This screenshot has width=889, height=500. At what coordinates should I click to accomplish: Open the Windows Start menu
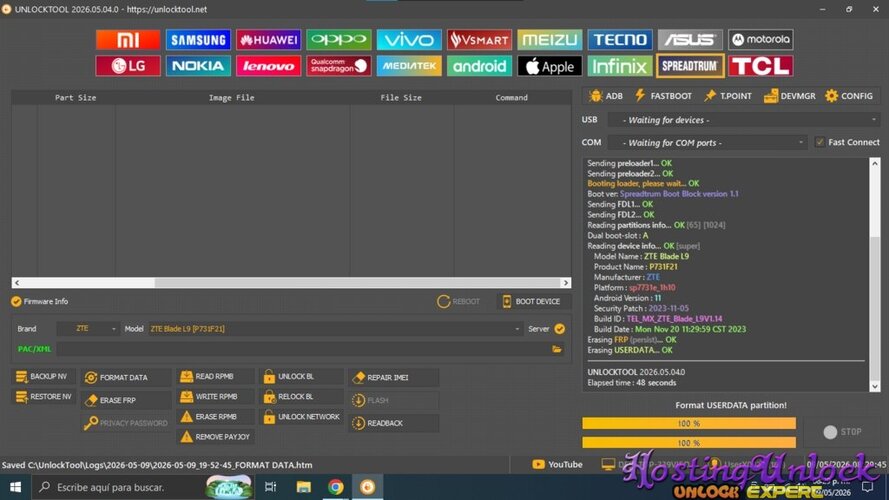pos(15,487)
